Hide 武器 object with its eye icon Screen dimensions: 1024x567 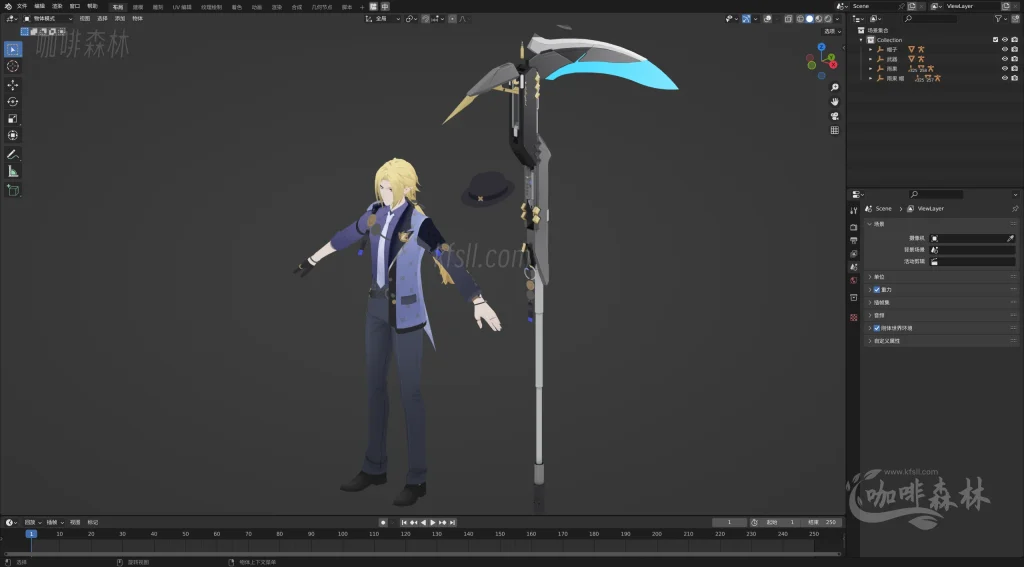click(1005, 59)
